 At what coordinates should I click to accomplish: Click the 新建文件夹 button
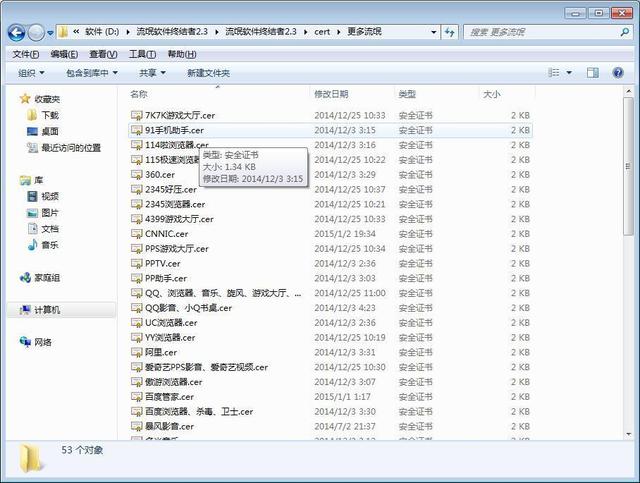coord(208,73)
